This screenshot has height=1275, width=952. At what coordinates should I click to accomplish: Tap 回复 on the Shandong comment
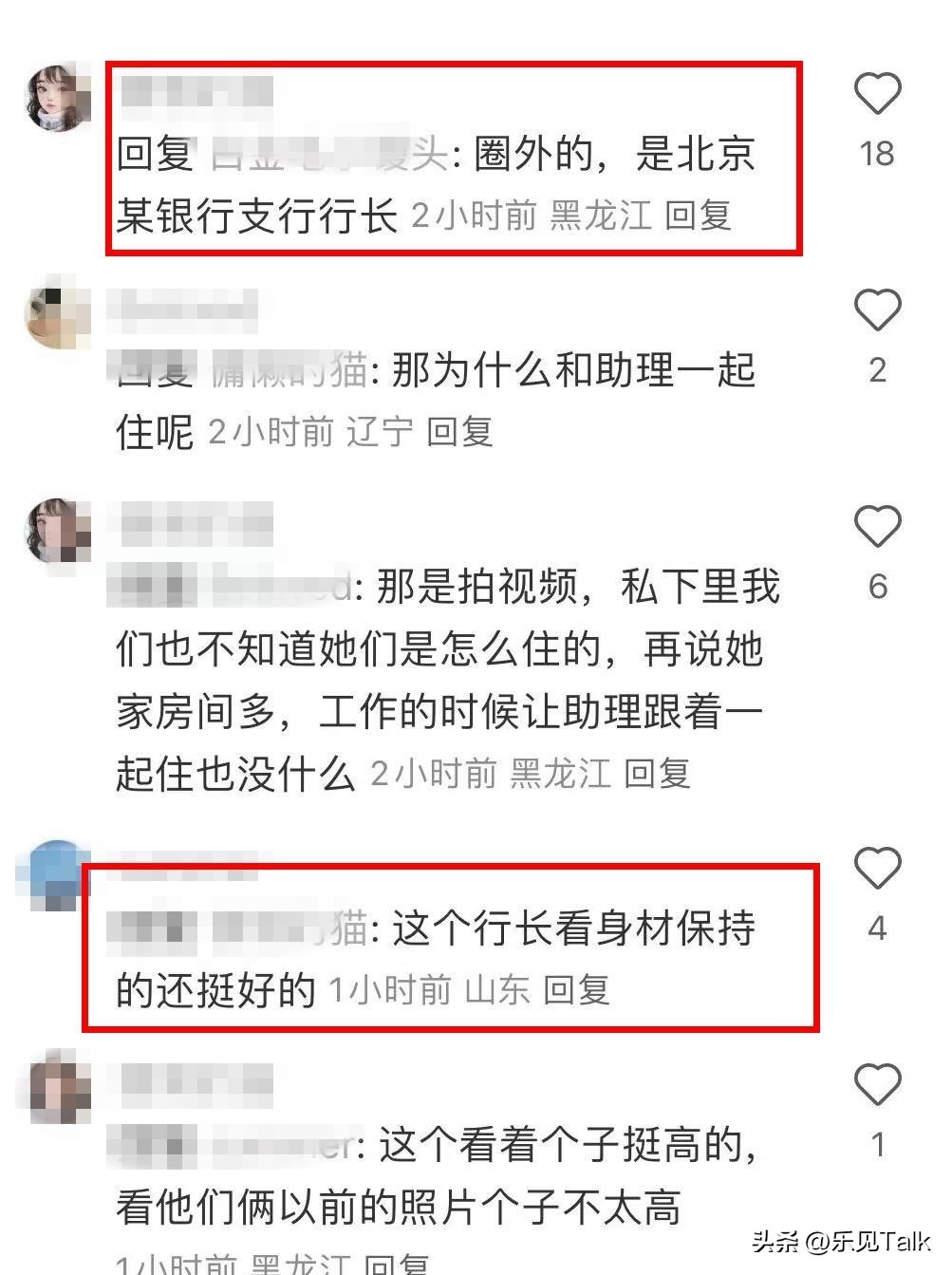pos(576,990)
